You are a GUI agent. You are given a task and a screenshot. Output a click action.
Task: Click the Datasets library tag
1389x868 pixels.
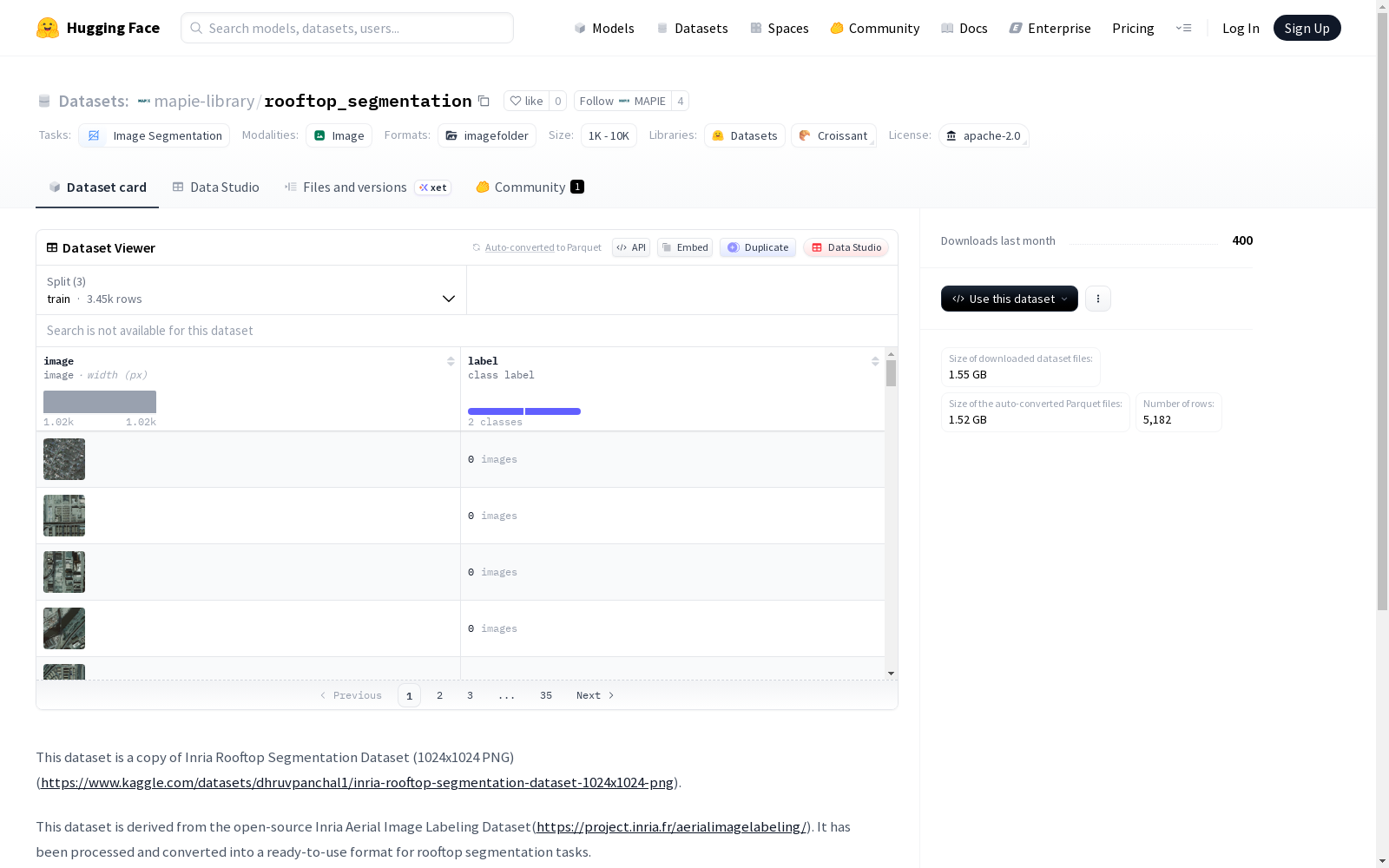(745, 135)
